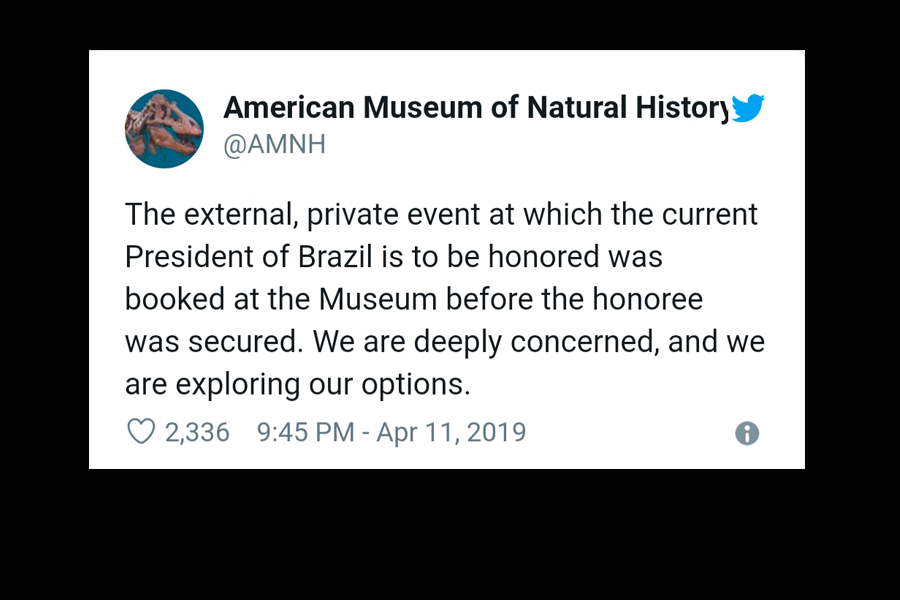
Task: Click the tweet line starting 'The external, private event'
Action: click(x=441, y=215)
